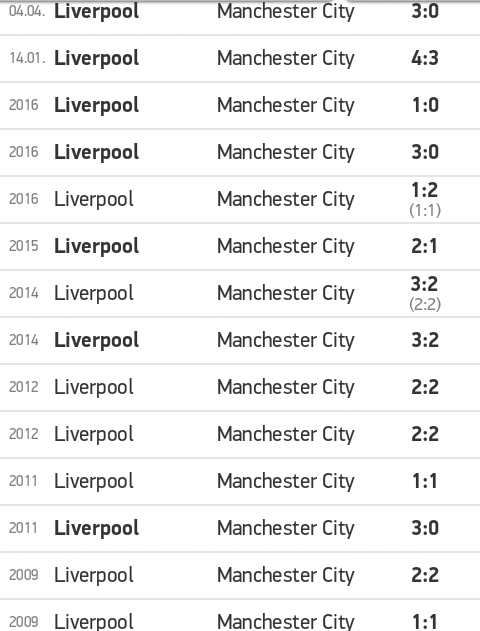Select the 2015 Liverpool 2:1 match
The height and width of the screenshot is (631, 480).
click(x=240, y=246)
